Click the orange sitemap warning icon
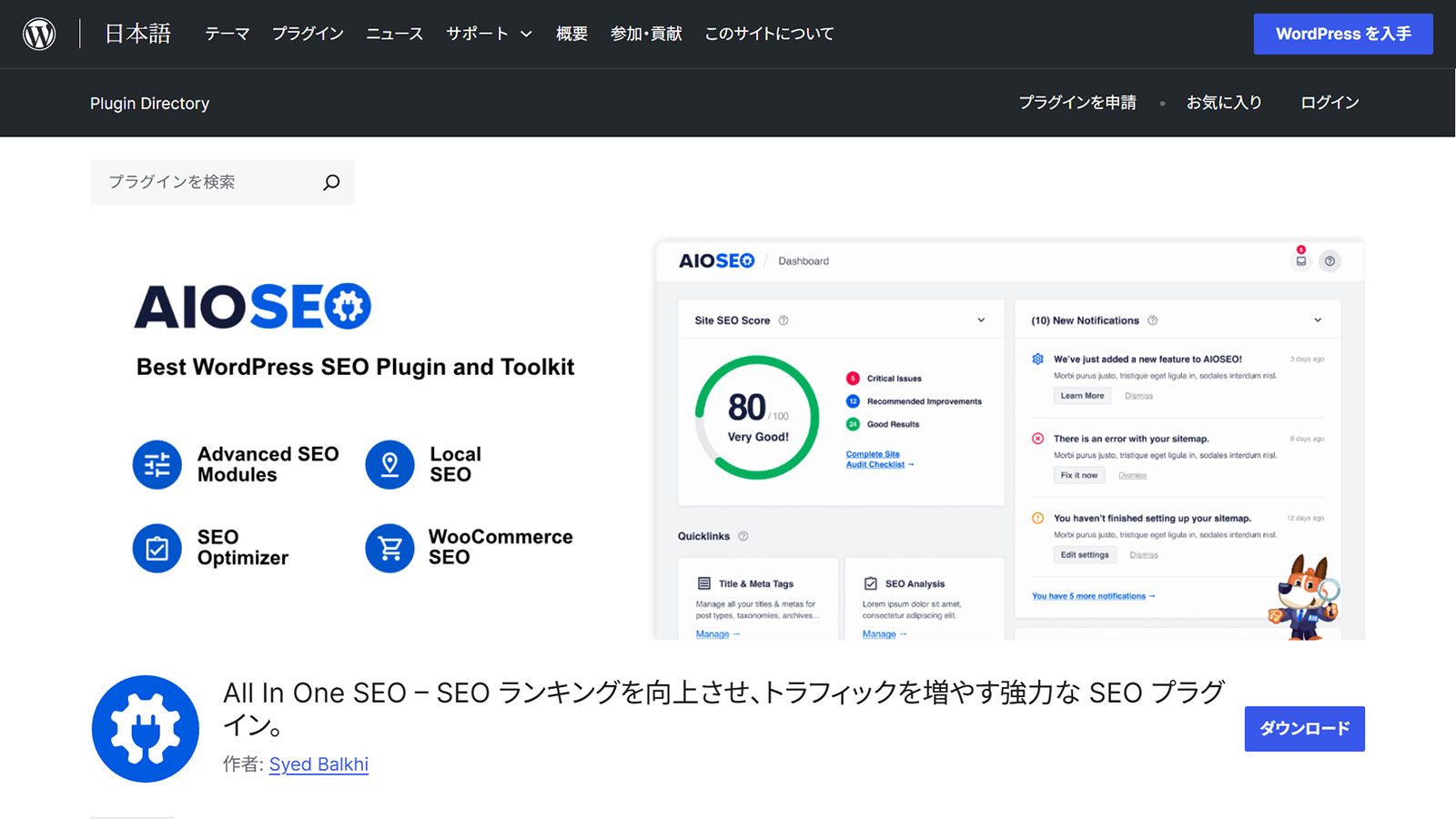The width and height of the screenshot is (1456, 819). (x=1037, y=518)
